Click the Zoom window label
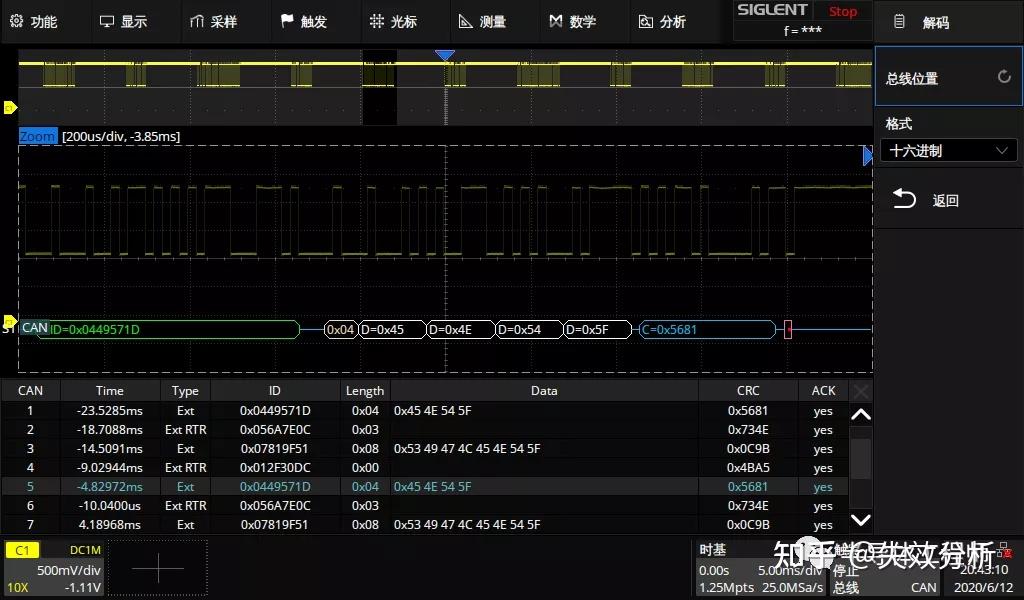The width and height of the screenshot is (1024, 600). [x=37, y=136]
